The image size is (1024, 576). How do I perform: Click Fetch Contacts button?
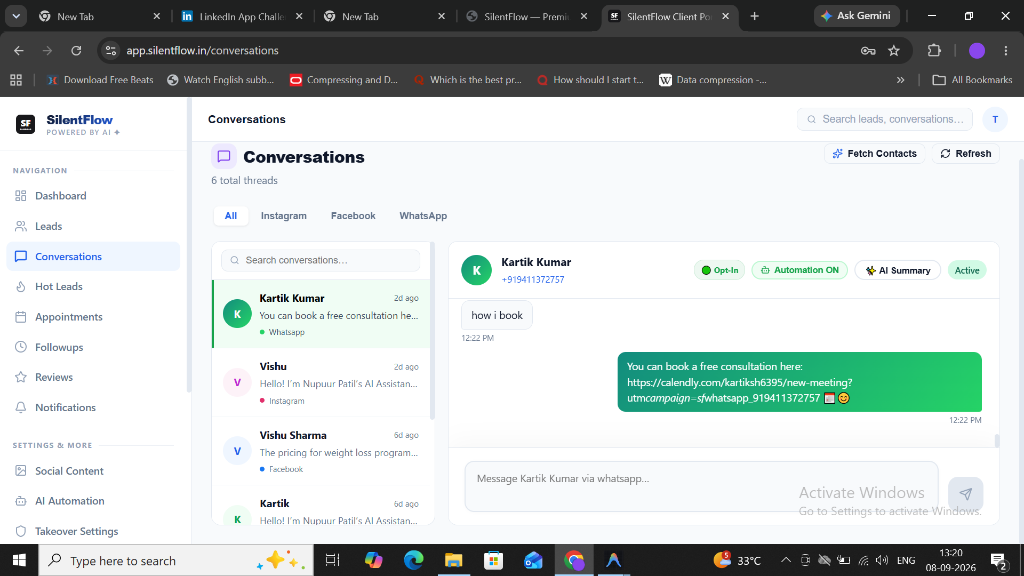[x=874, y=153]
